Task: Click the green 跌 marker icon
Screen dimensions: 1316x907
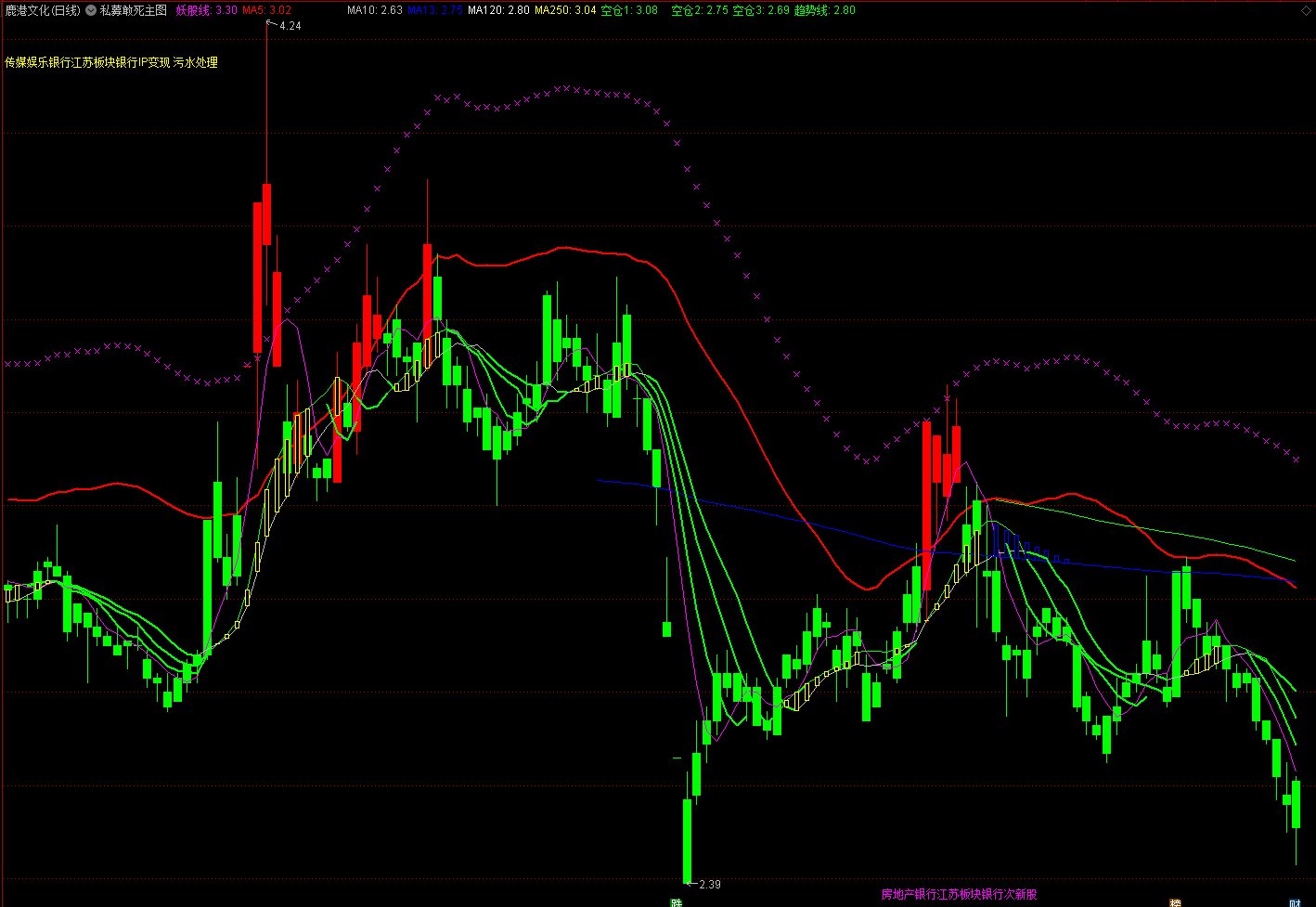Action: point(677,902)
